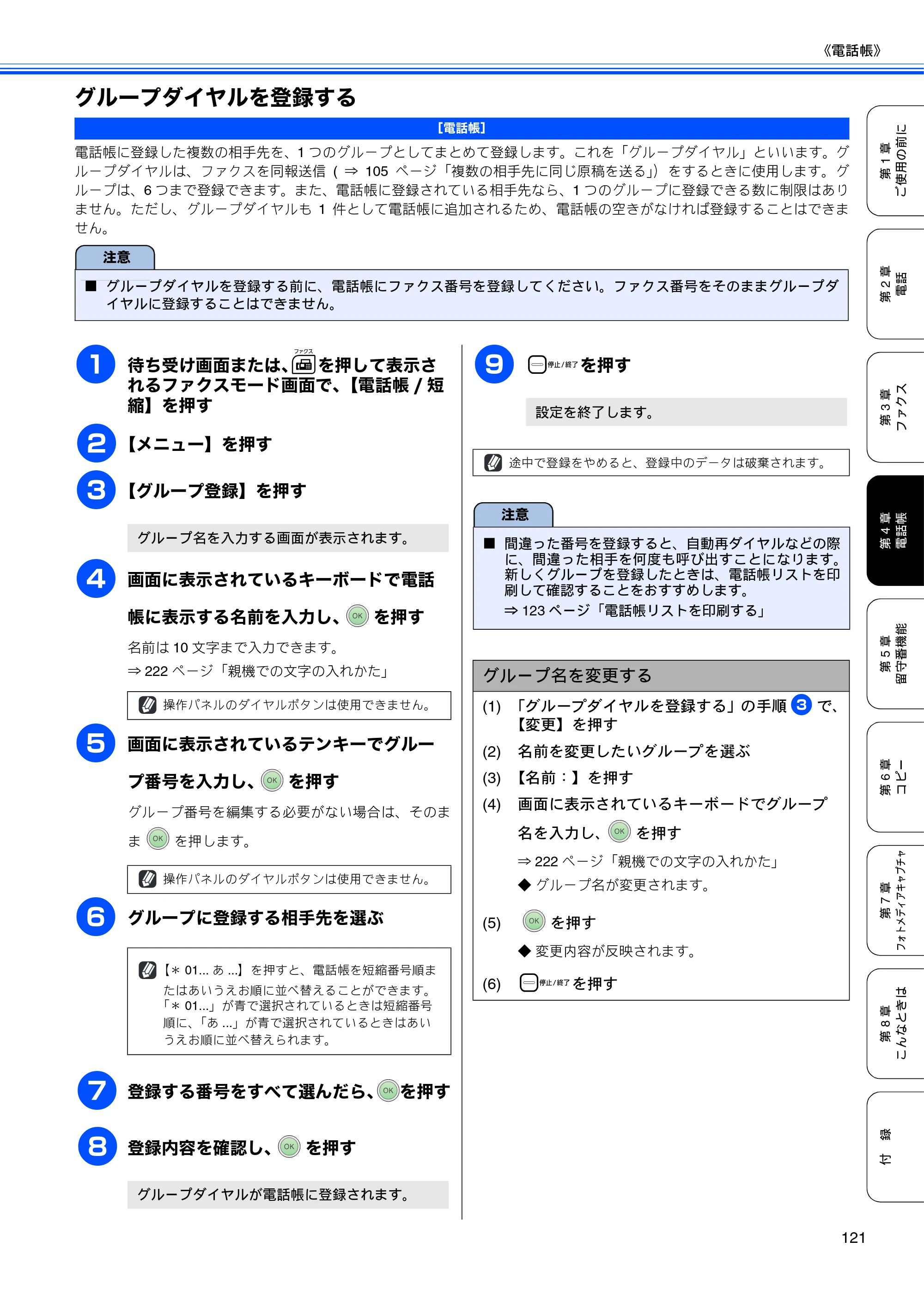This screenshot has width=924, height=1308.
Task: Click the 設定を終了します。 result box
Action: (686, 412)
